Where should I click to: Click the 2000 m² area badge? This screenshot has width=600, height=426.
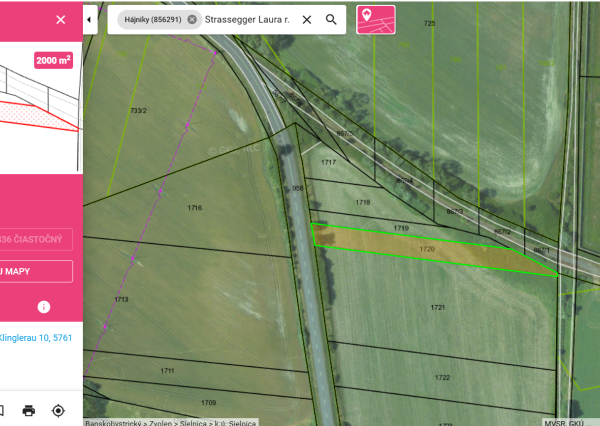(54, 60)
